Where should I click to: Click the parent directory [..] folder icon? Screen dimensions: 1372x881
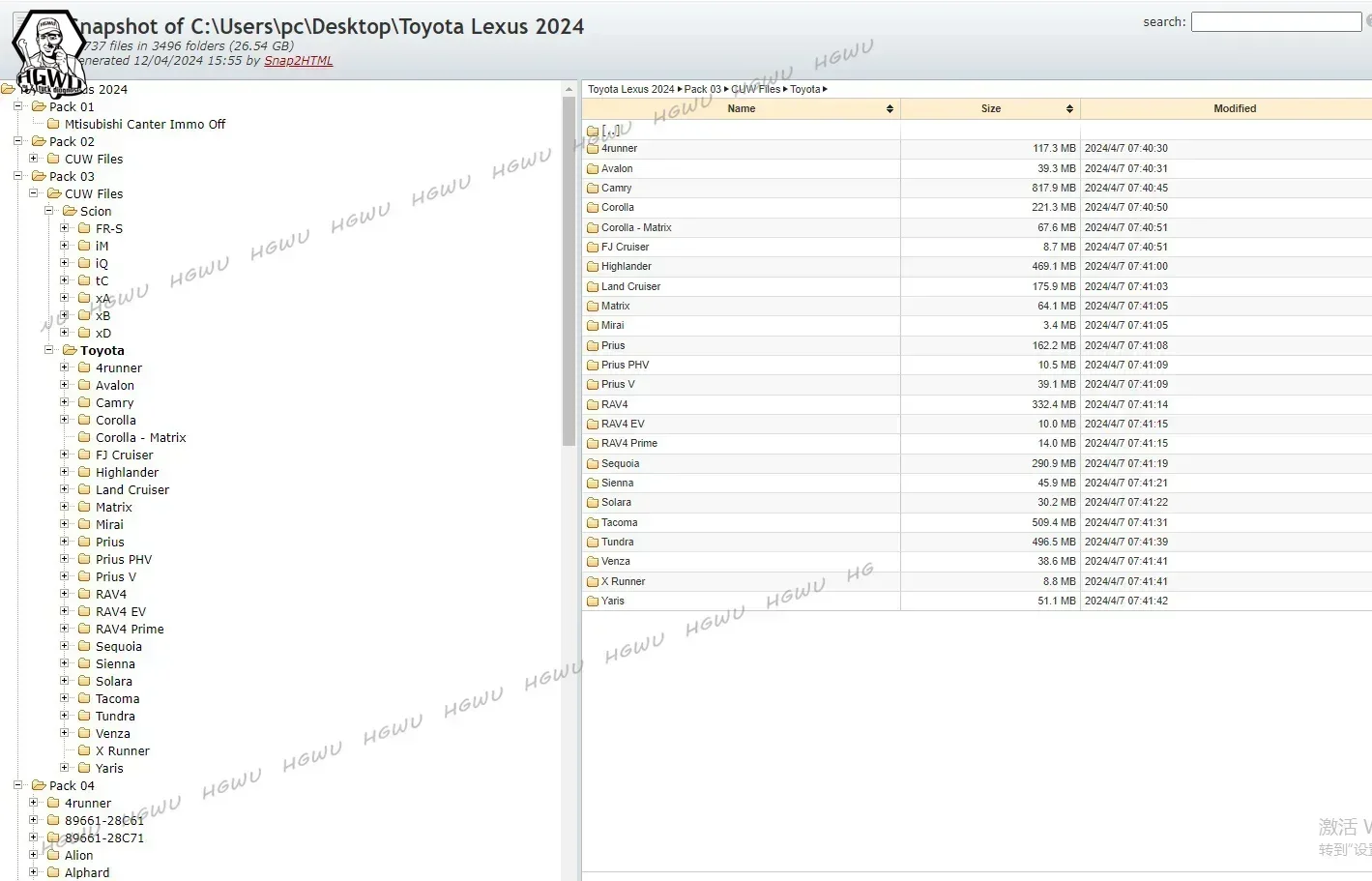[593, 131]
